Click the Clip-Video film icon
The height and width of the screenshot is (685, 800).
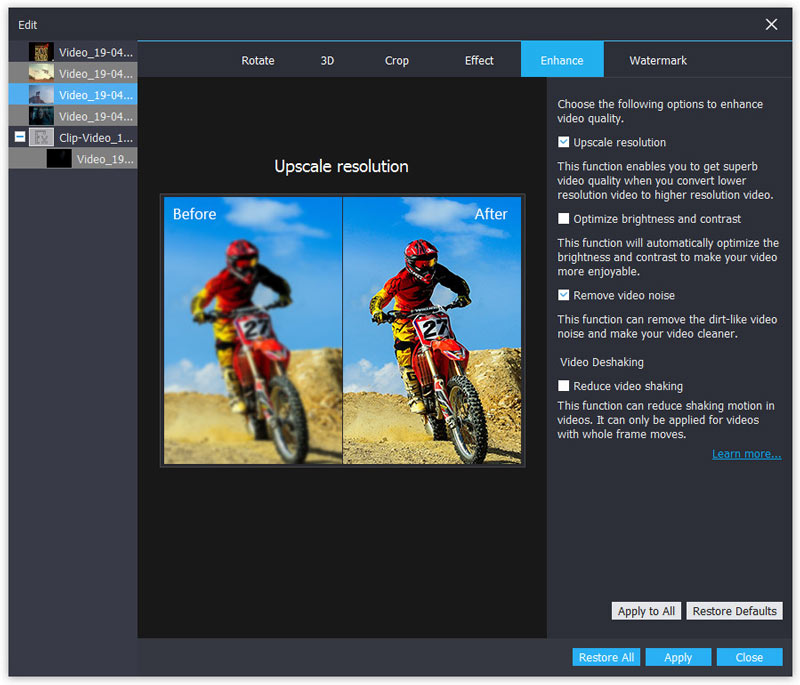(x=41, y=137)
